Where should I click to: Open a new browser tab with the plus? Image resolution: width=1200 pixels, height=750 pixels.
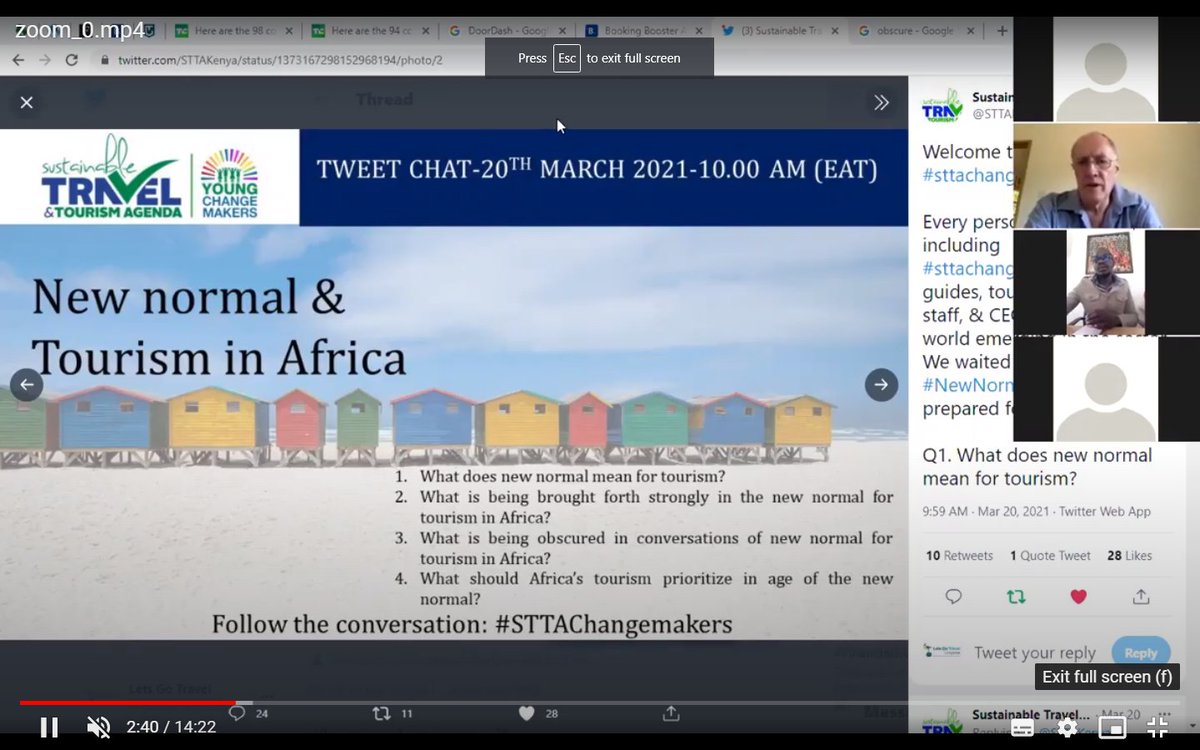click(1002, 30)
